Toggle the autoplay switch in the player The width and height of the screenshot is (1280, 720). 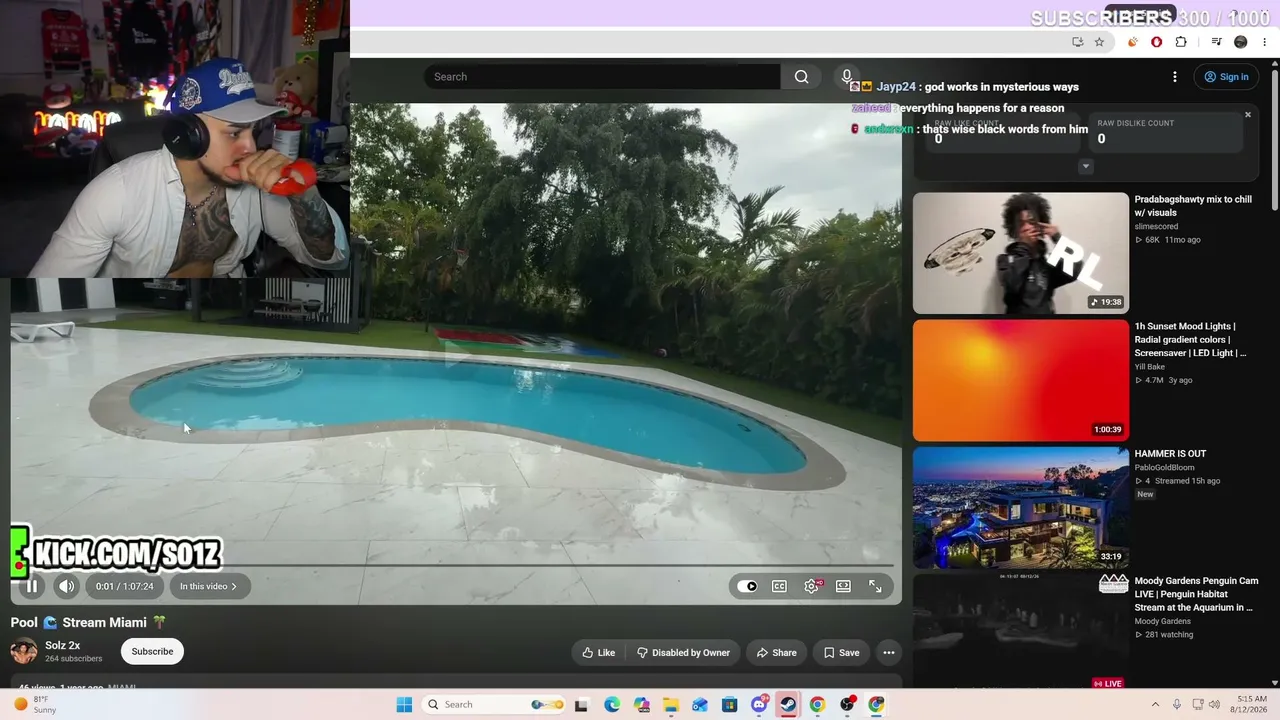[x=748, y=587]
